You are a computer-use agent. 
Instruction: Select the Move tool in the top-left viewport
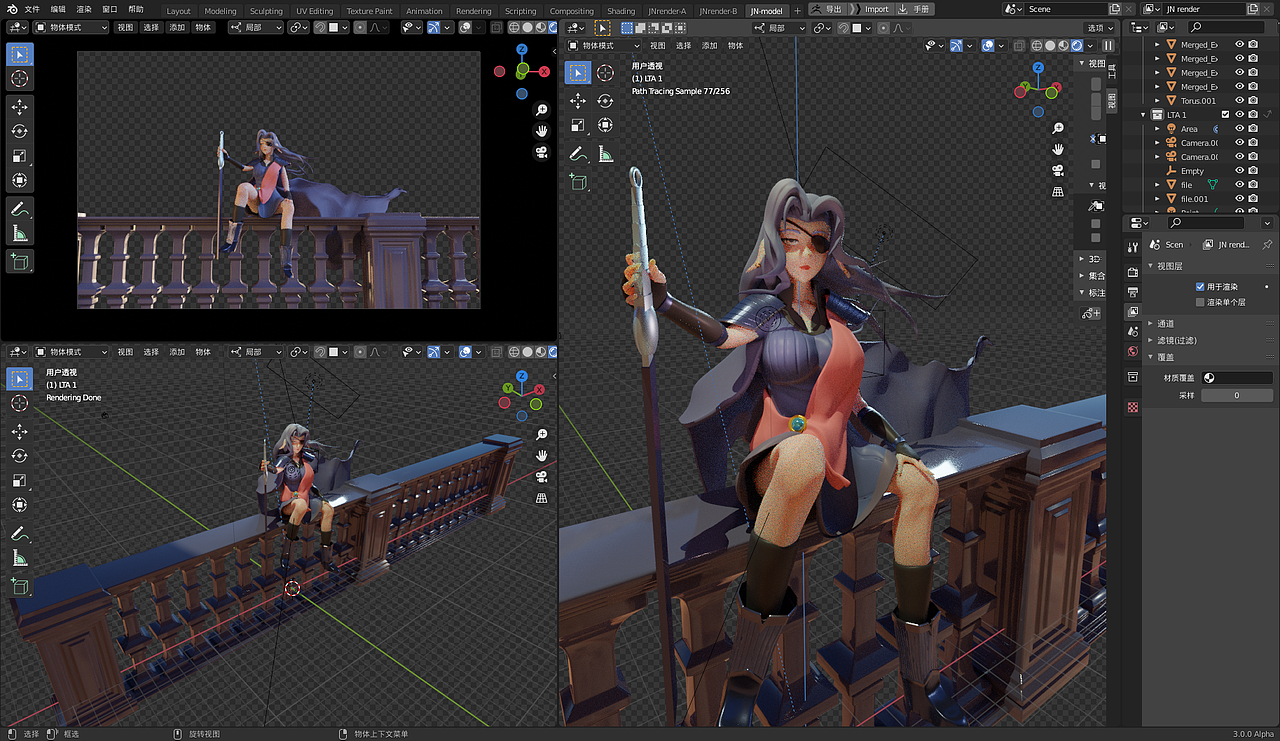[x=20, y=106]
